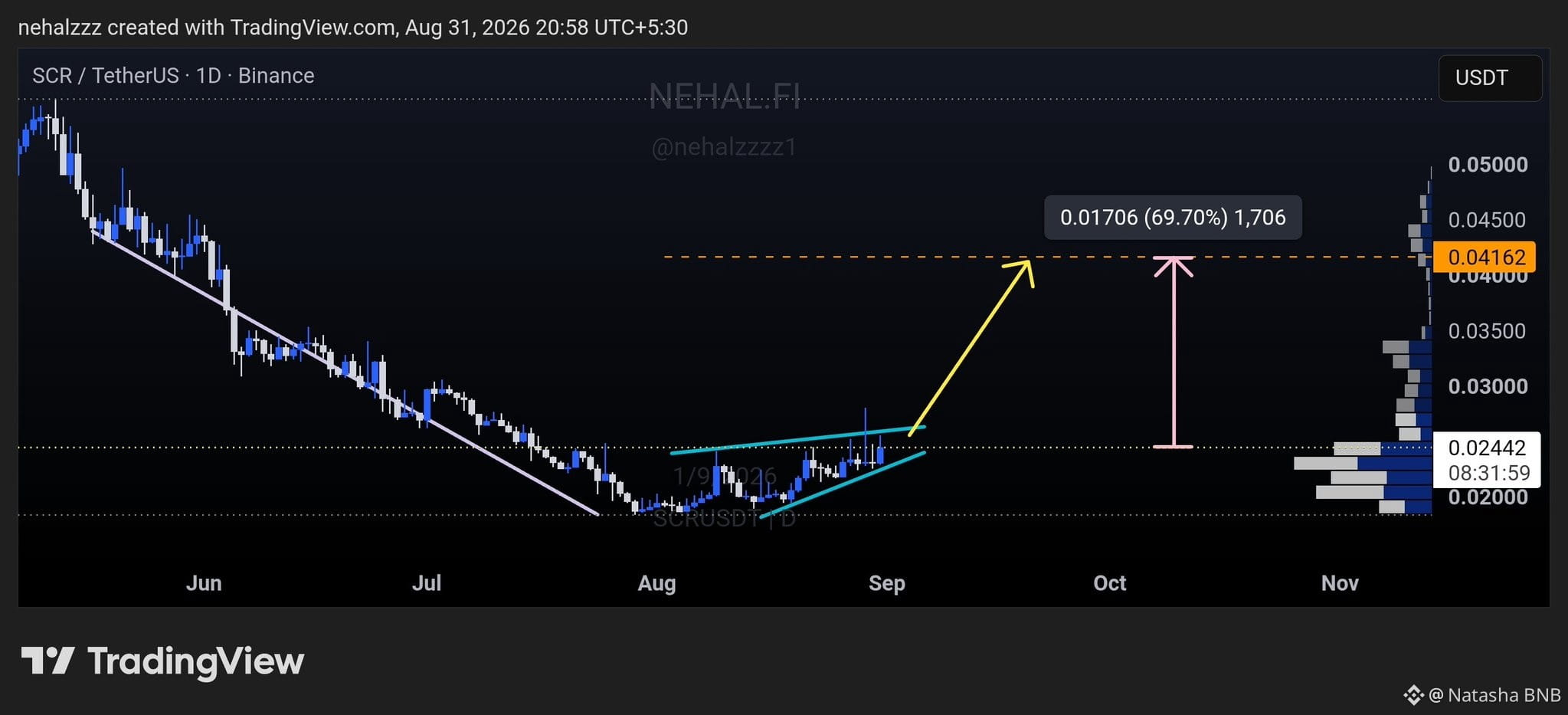Select the 0.02000 price axis label

click(1488, 497)
